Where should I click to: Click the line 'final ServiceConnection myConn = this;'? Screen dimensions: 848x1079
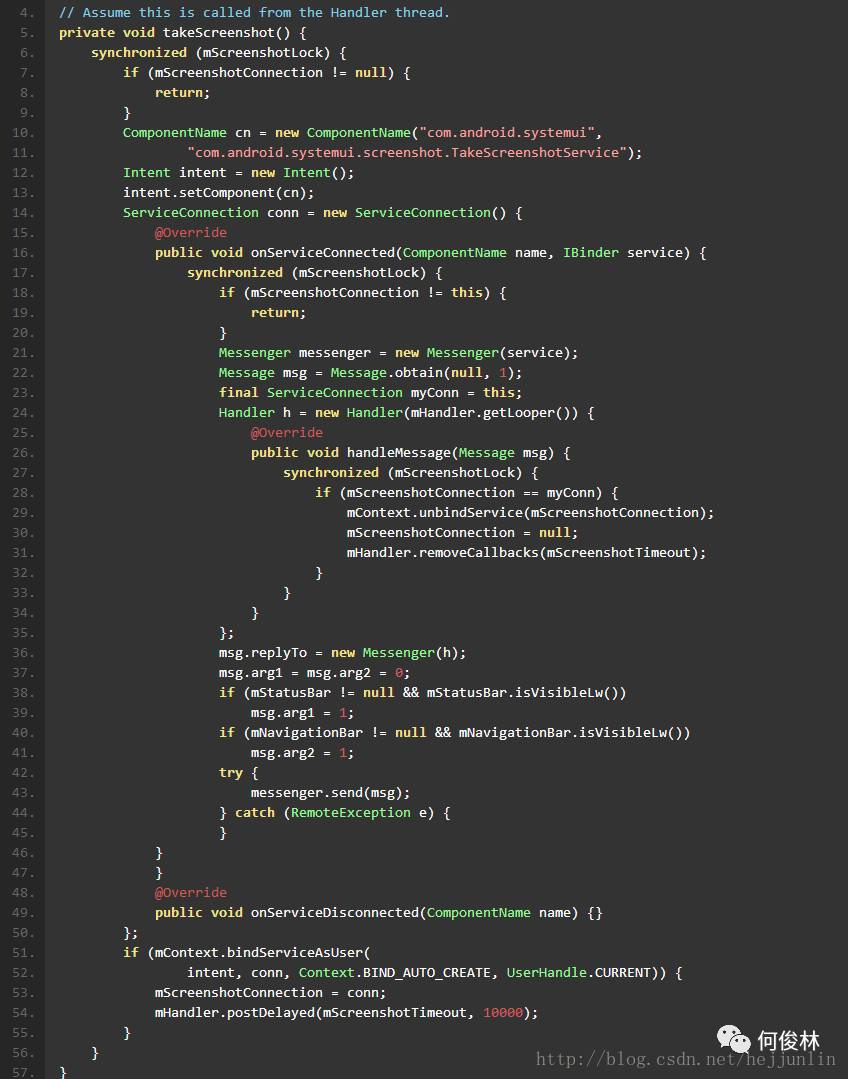pyautogui.click(x=370, y=392)
